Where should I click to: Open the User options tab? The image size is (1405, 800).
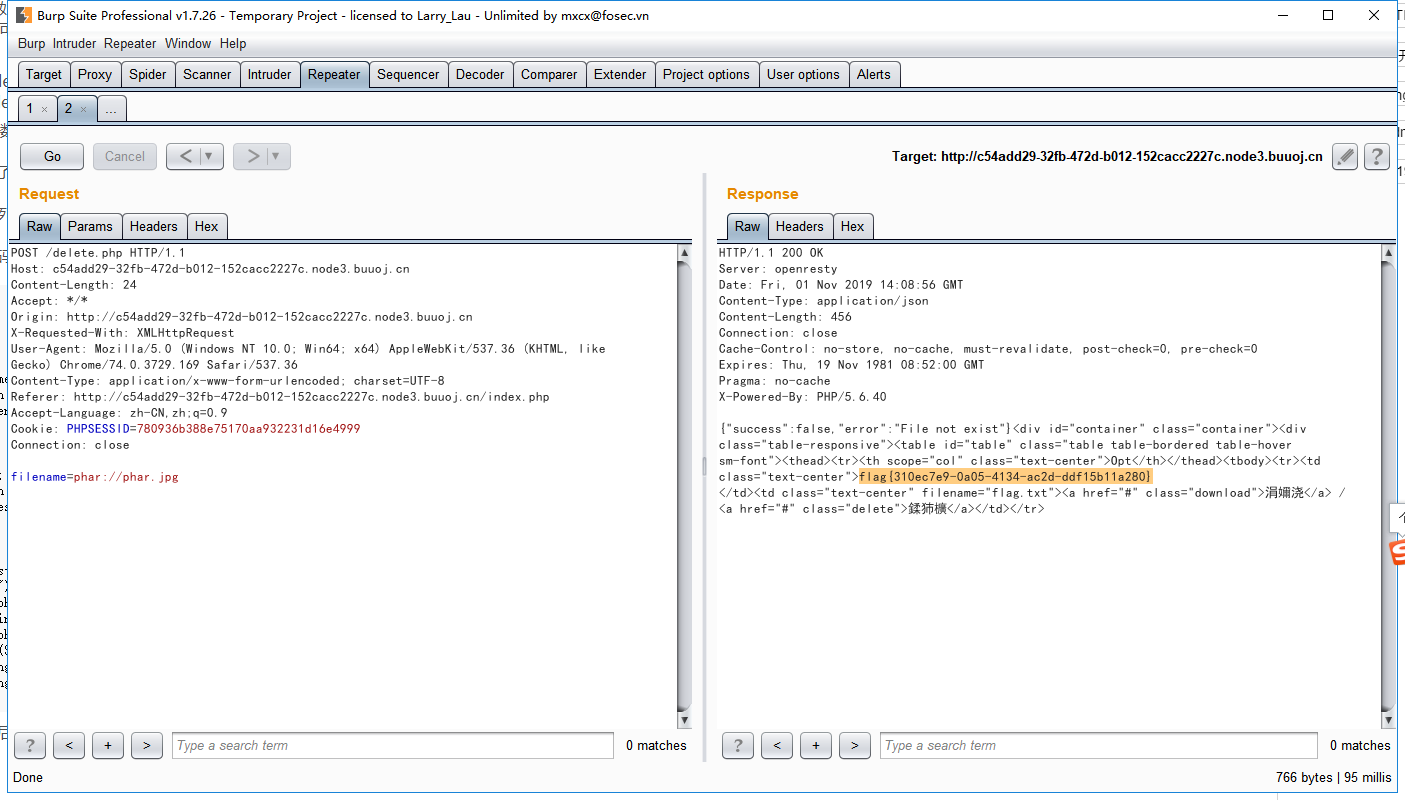[803, 74]
